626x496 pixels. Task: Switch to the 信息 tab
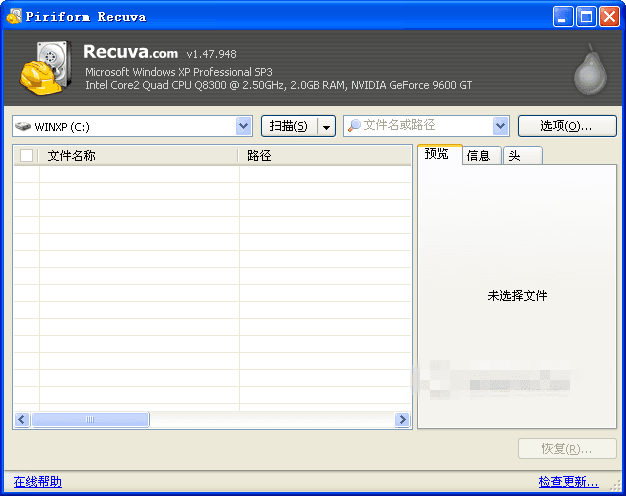[479, 156]
